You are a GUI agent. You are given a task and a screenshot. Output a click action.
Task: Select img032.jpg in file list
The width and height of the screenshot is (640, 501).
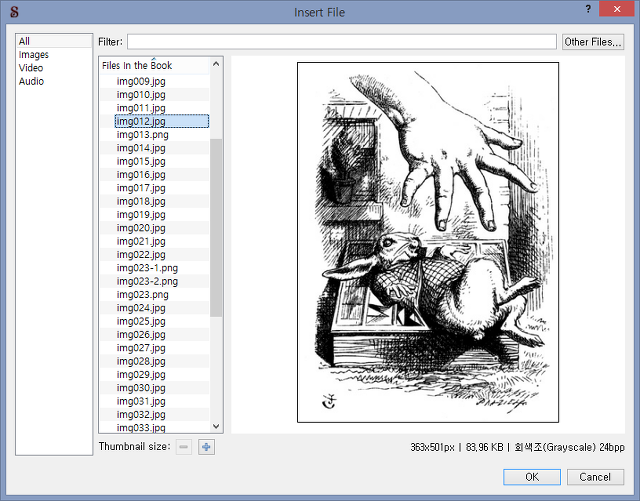pyautogui.click(x=141, y=415)
